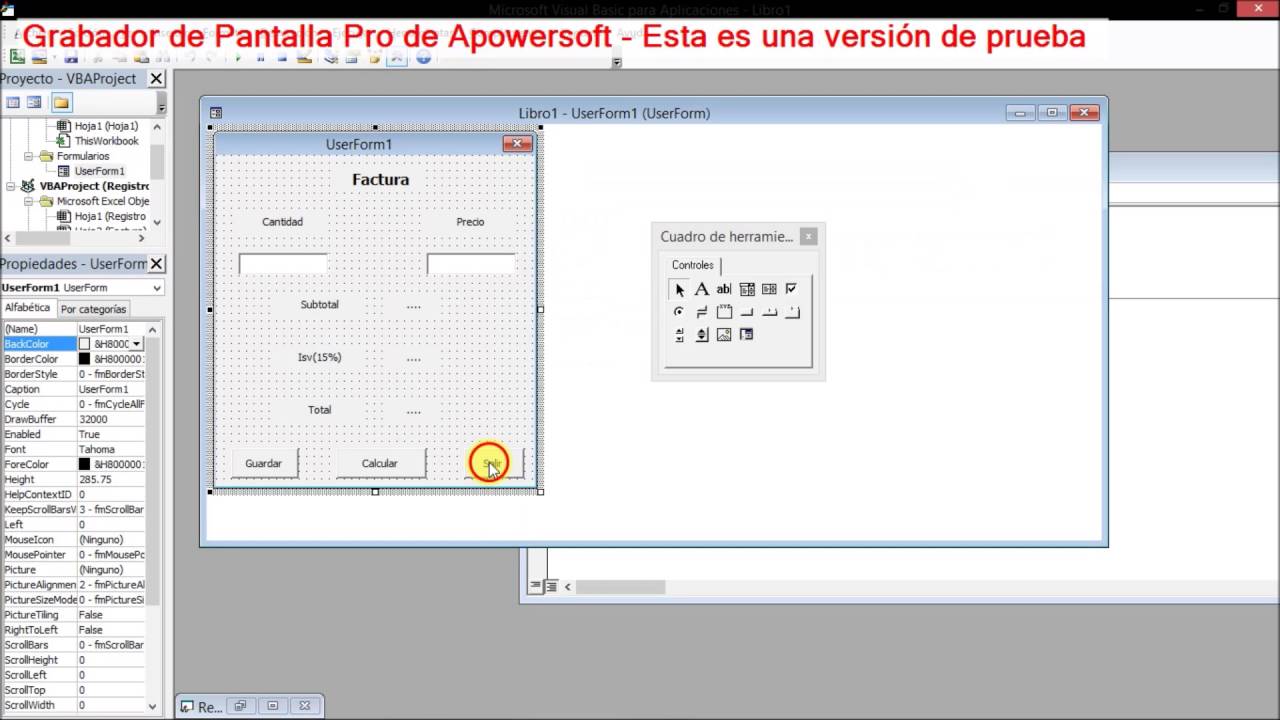The width and height of the screenshot is (1280, 720).
Task: Click the UserForm1 form close X
Action: click(x=517, y=144)
